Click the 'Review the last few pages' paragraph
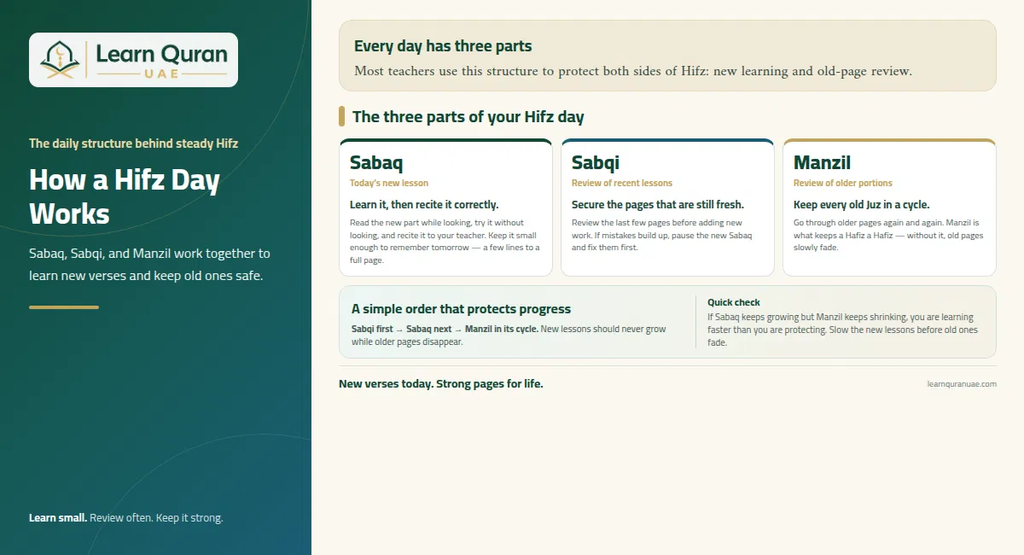This screenshot has width=1024, height=555. 662,235
